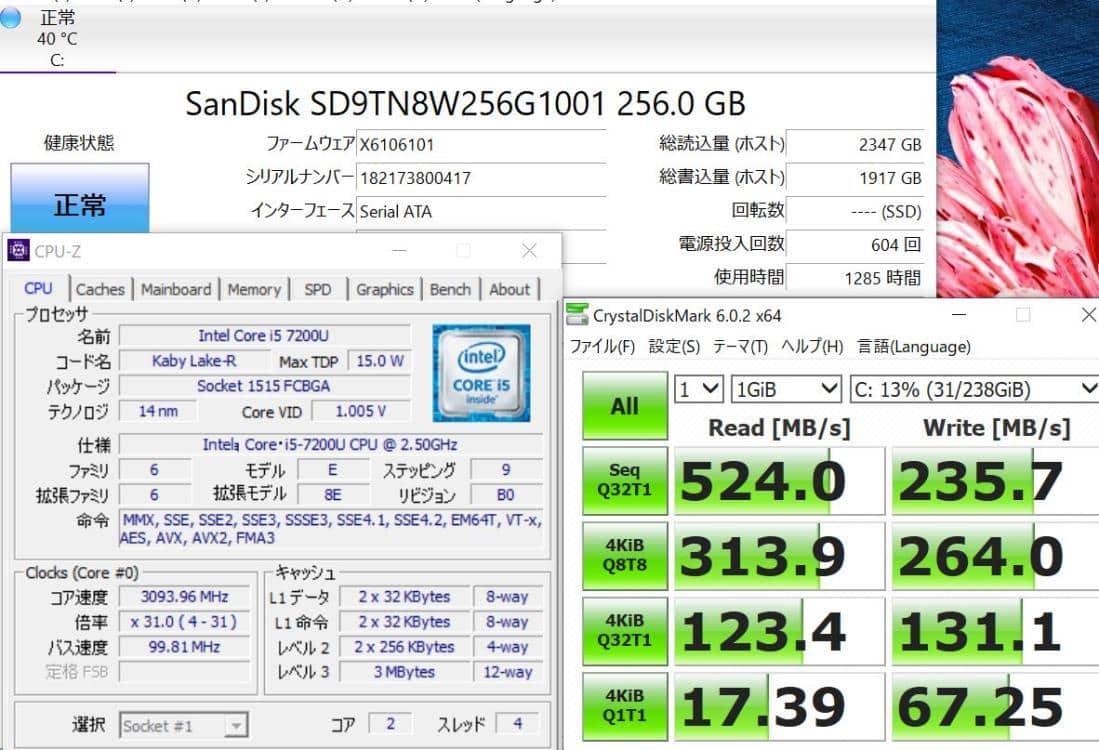Click the Core VID value 1.005 V
1099x750 pixels.
pyautogui.click(x=360, y=411)
